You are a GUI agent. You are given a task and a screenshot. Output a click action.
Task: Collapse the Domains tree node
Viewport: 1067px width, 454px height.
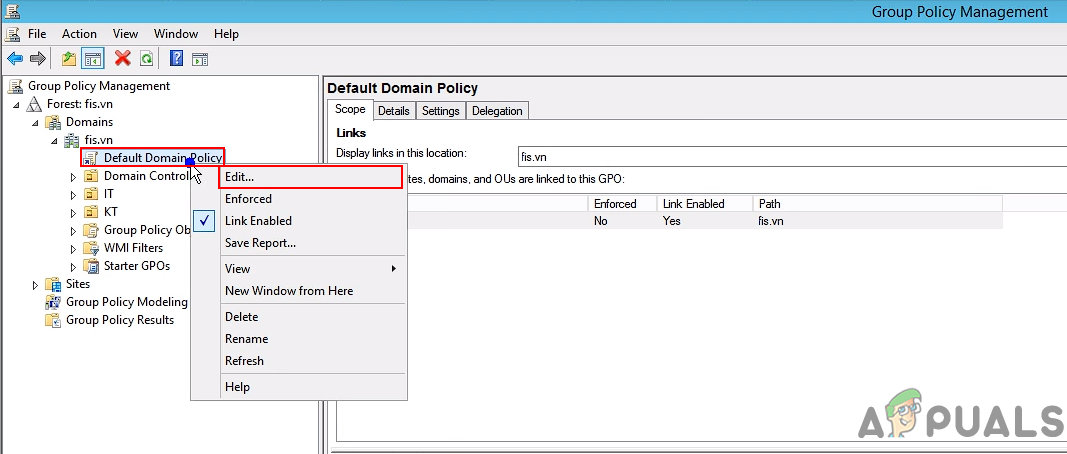[36, 122]
